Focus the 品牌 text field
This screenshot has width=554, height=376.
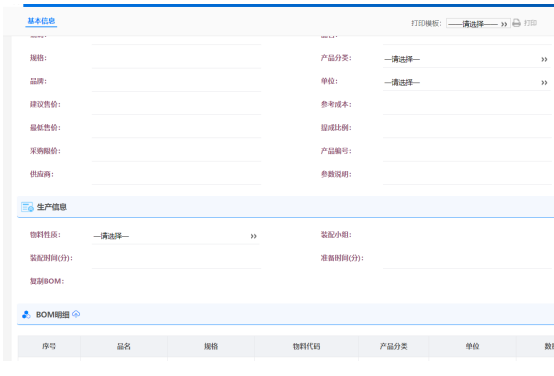point(176,82)
